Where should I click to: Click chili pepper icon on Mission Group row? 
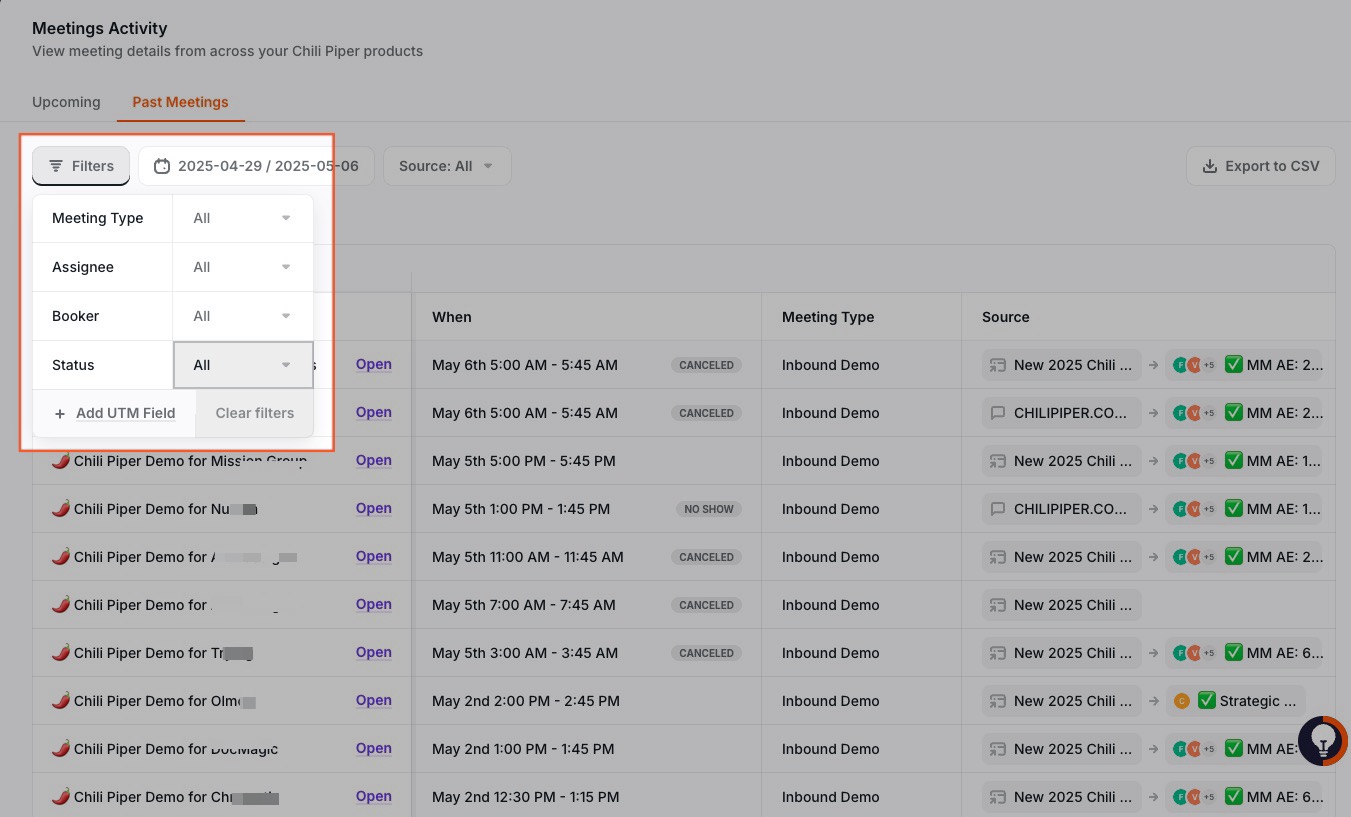tap(60, 461)
